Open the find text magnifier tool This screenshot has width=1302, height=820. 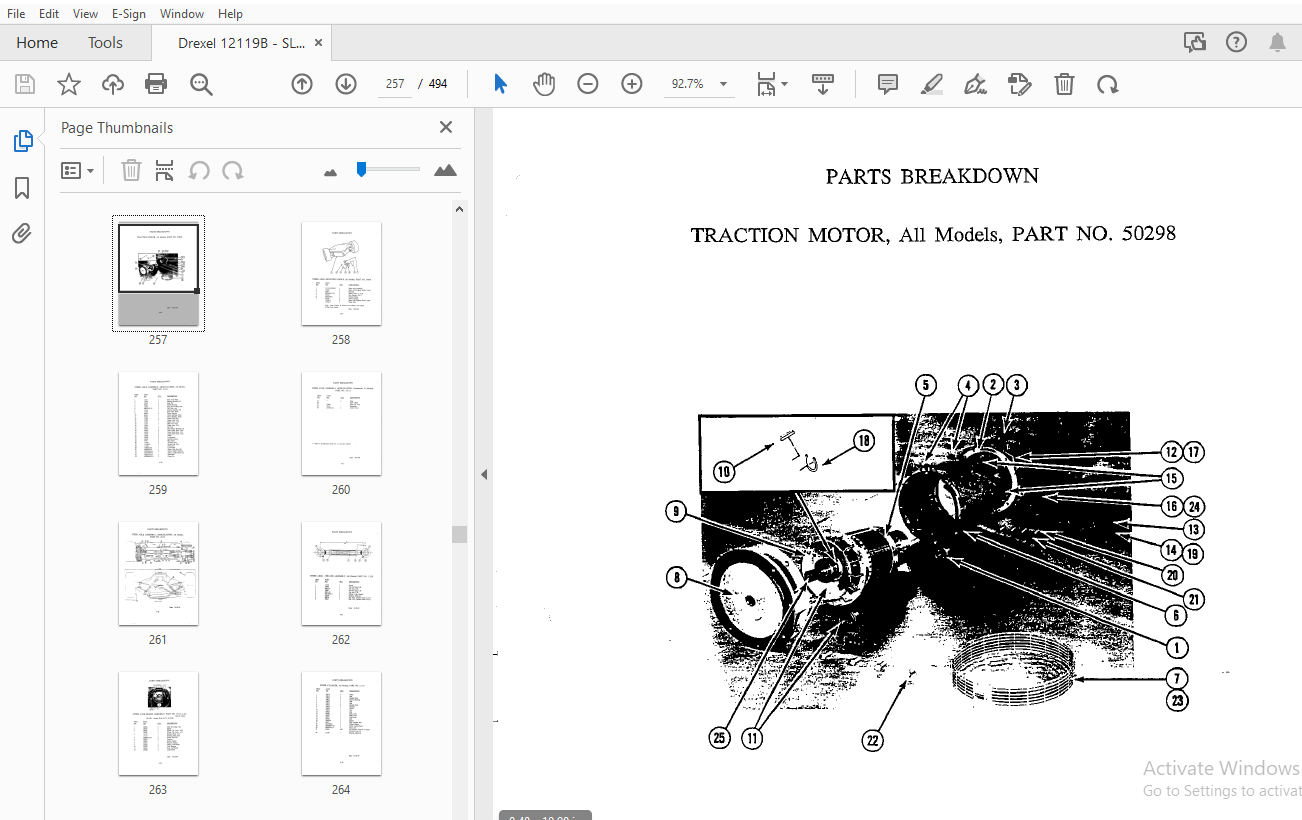click(201, 84)
